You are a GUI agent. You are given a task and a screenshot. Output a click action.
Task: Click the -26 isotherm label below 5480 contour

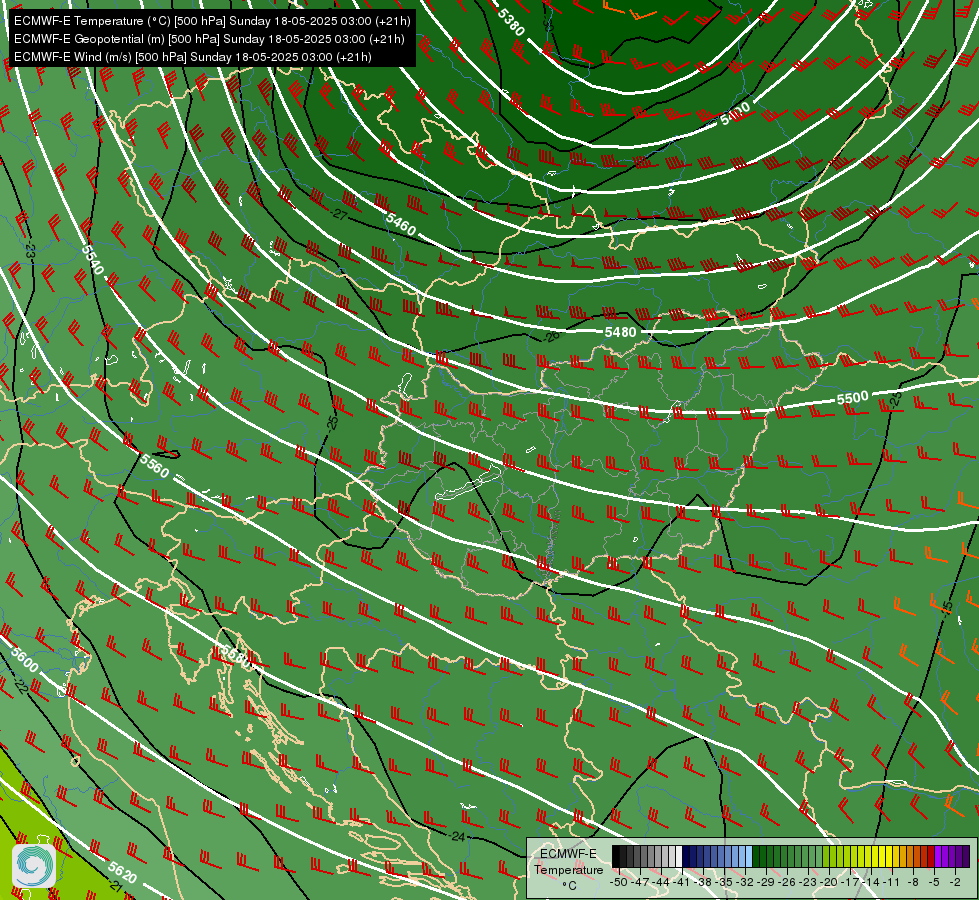[552, 336]
